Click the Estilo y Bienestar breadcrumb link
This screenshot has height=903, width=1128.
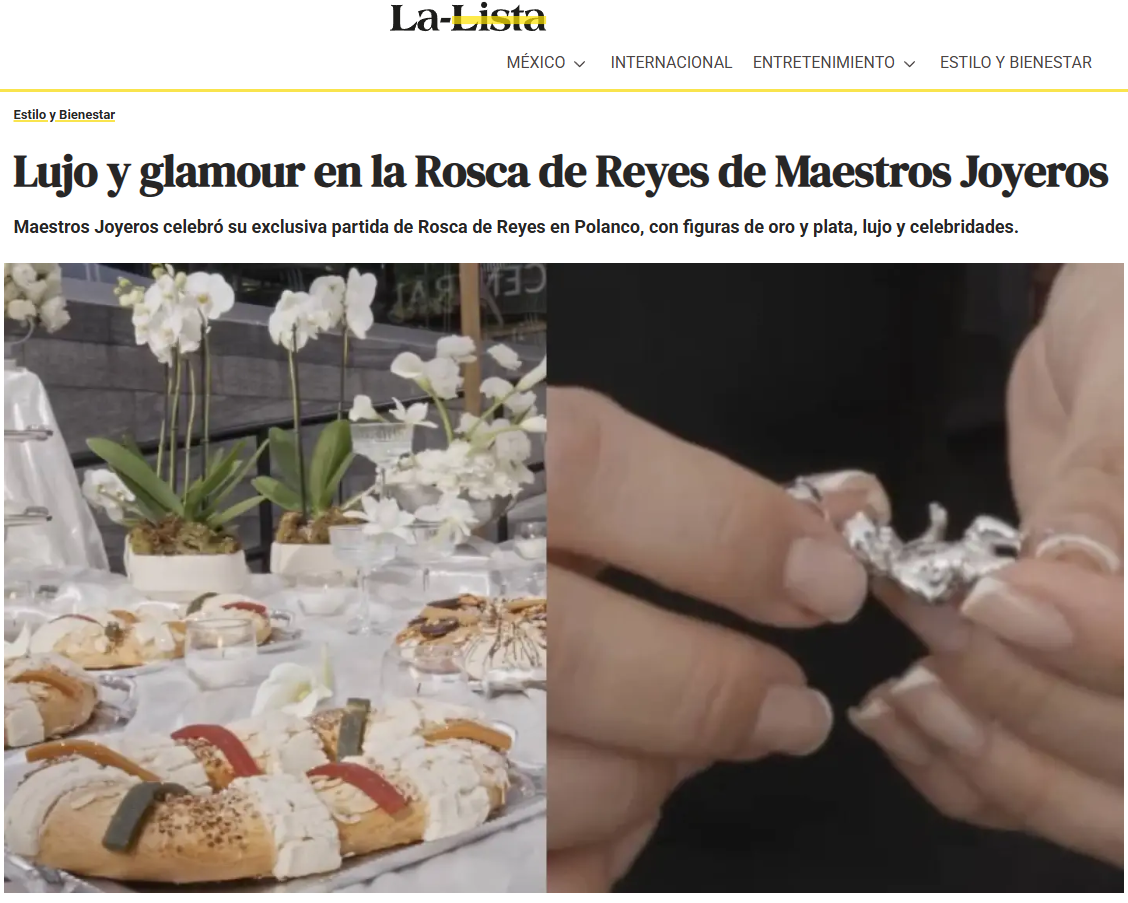click(x=64, y=114)
